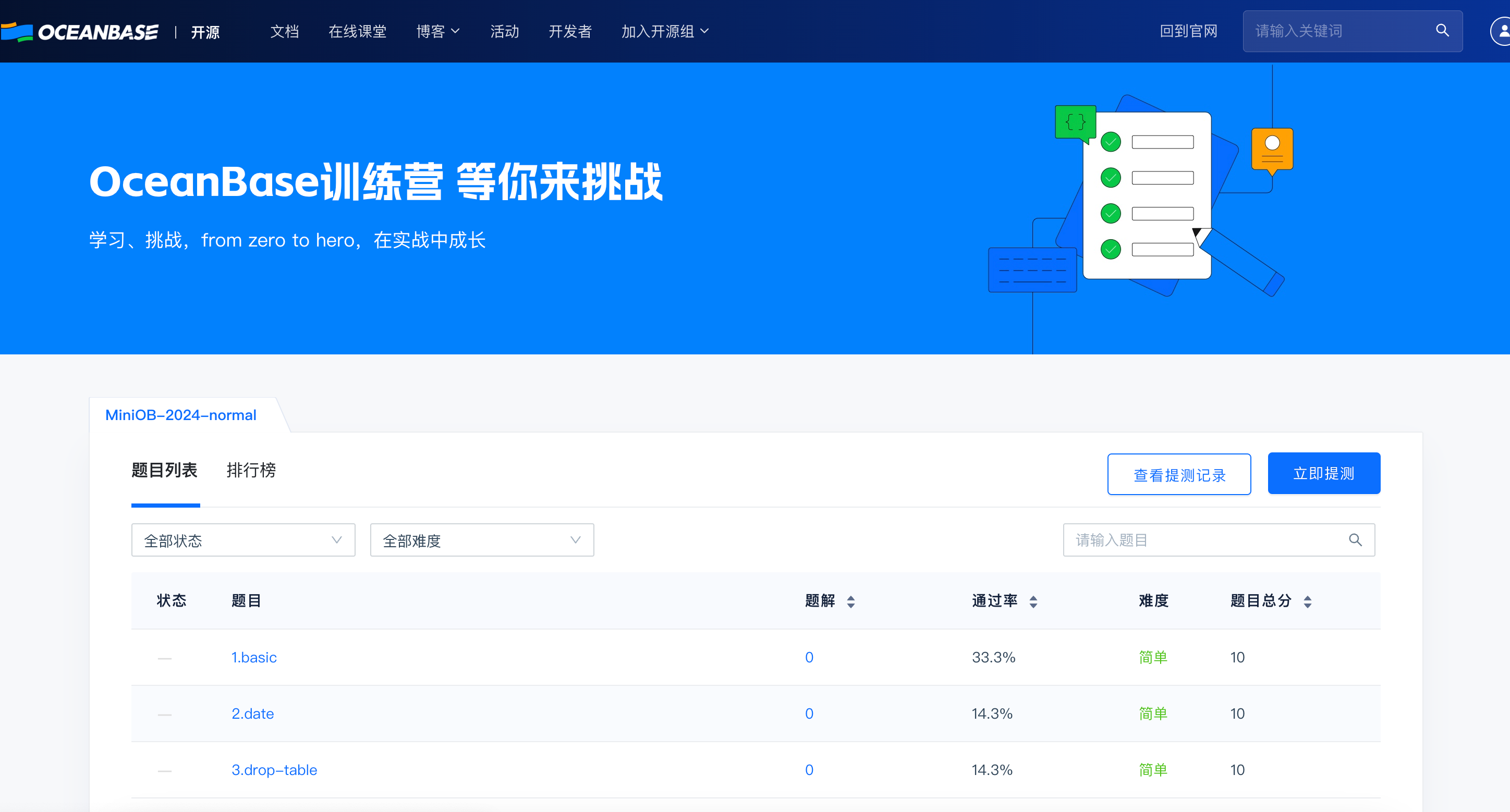Sort by 题解 column arrows

(850, 601)
